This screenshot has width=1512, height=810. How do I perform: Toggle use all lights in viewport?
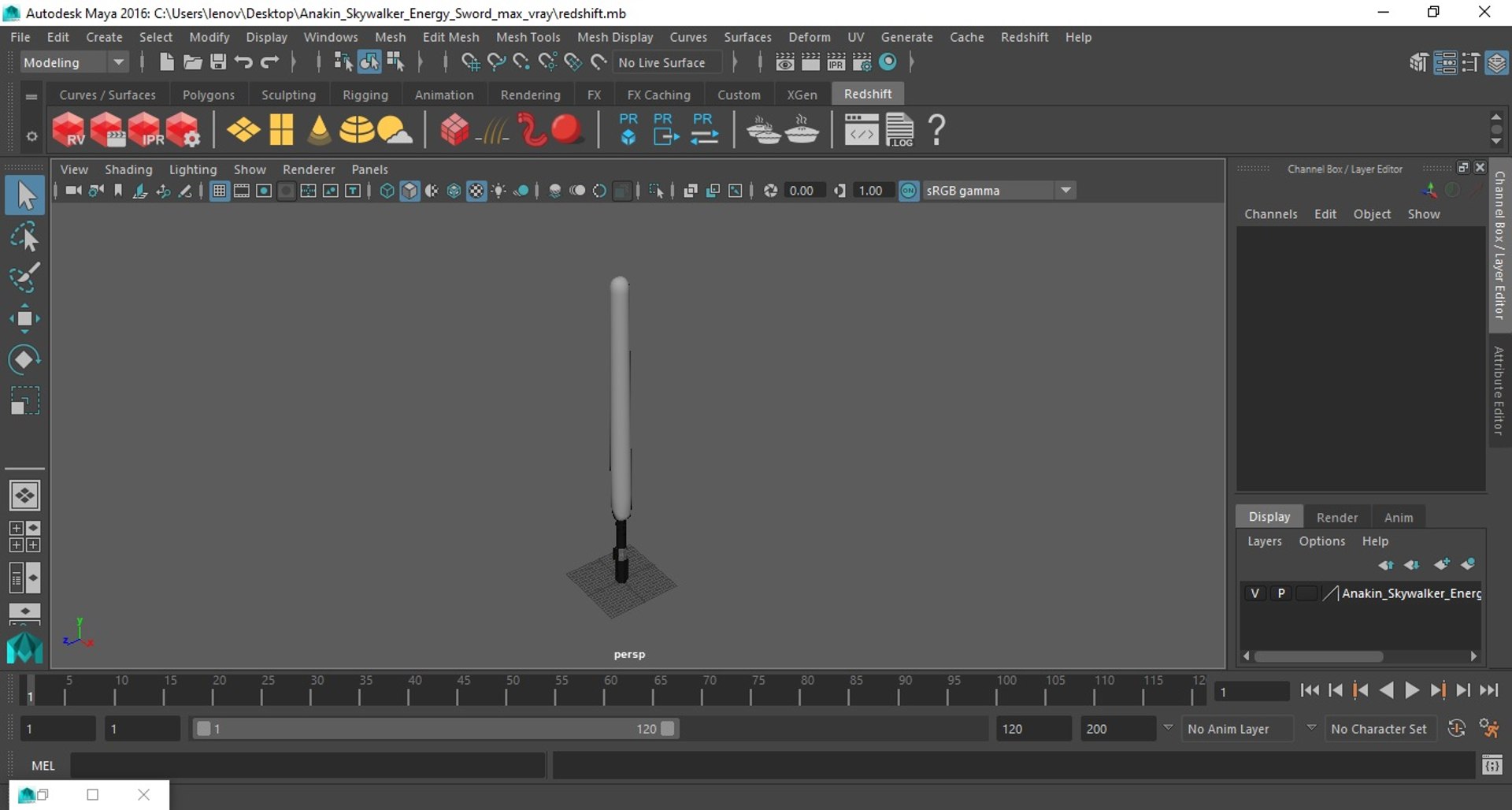pyautogui.click(x=498, y=191)
